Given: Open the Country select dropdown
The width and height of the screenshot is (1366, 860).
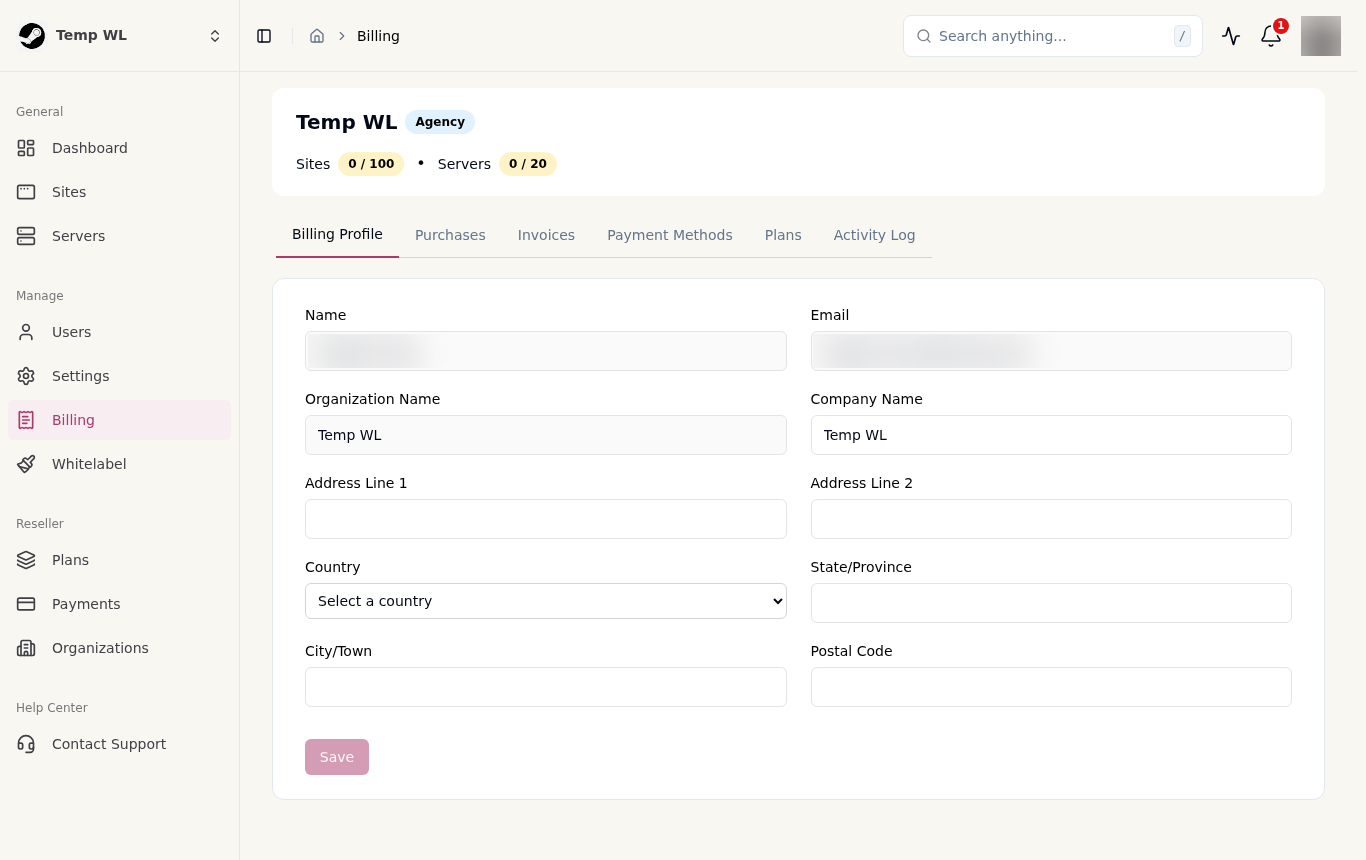Looking at the screenshot, I should click(546, 601).
